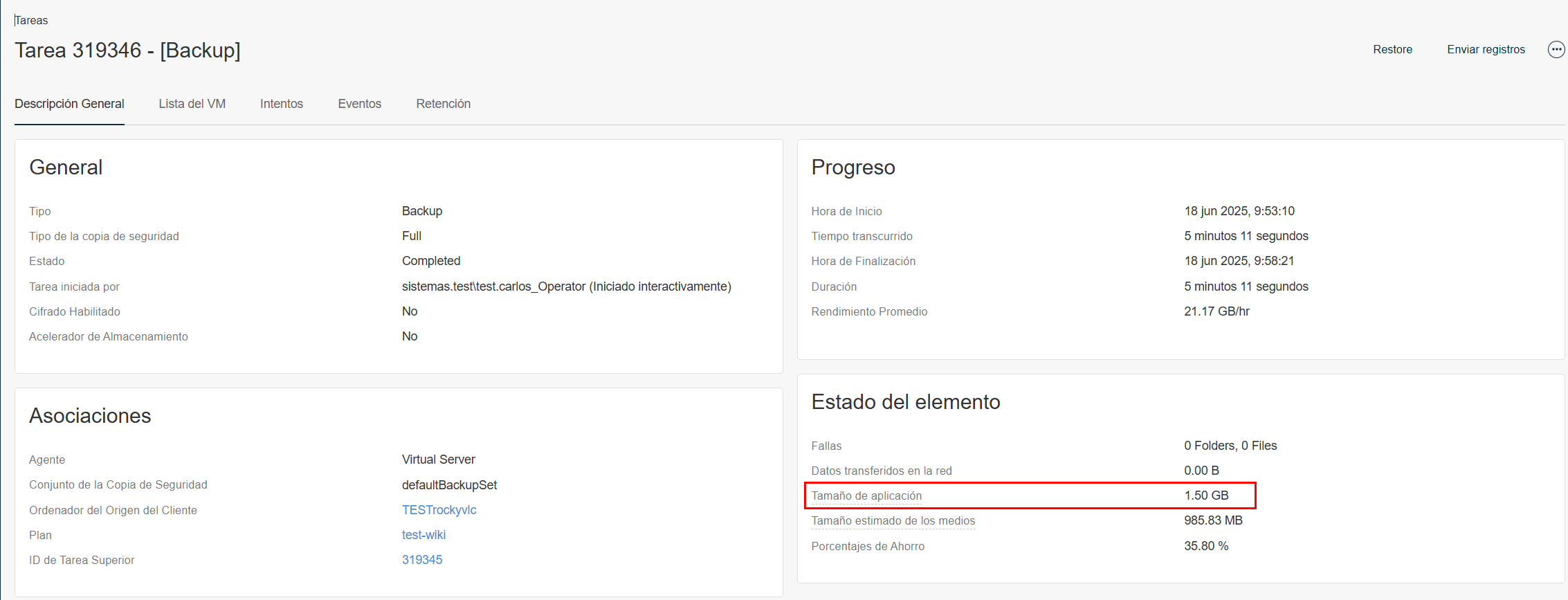Click the Restore button
The image size is (1568, 600).
[1392, 50]
